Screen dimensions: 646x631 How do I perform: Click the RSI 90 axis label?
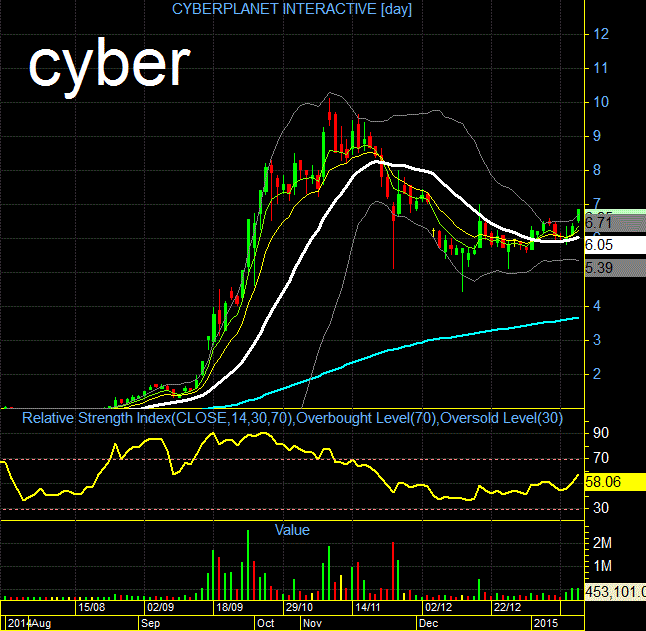[601, 433]
